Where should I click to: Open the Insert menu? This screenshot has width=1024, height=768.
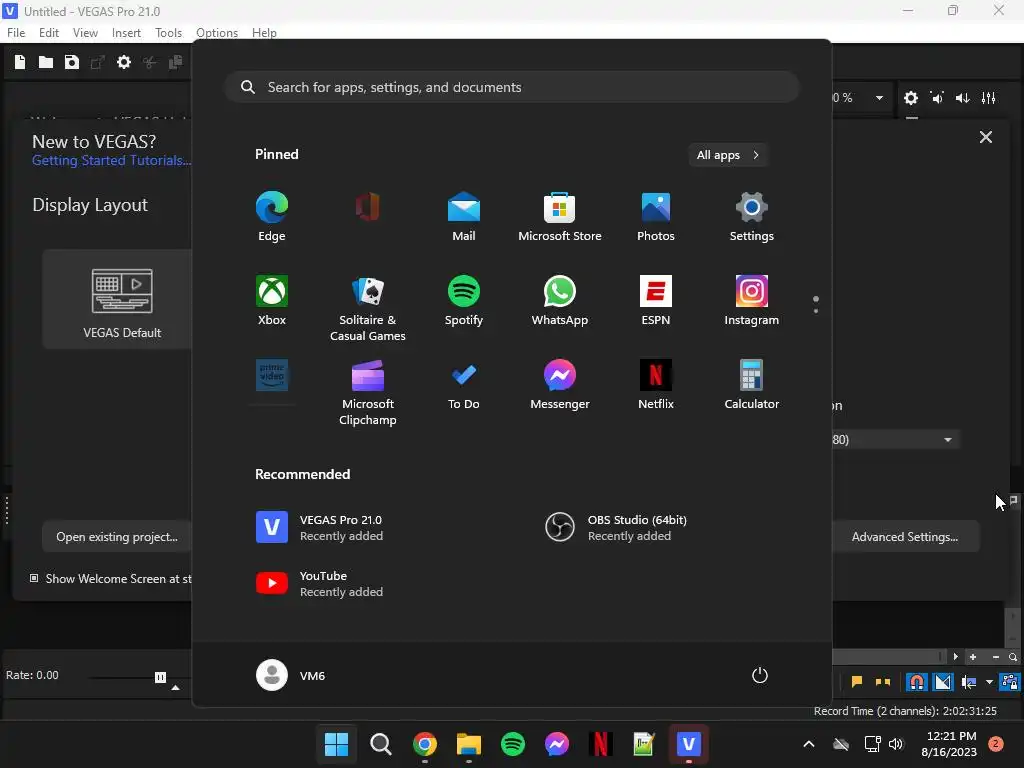126,33
